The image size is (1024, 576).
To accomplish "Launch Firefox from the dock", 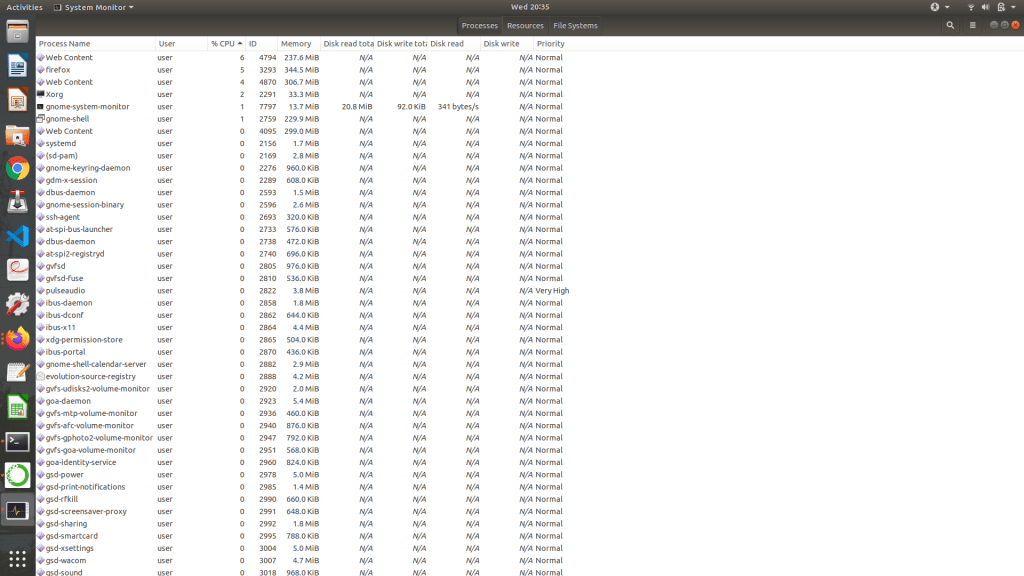I will coord(17,338).
